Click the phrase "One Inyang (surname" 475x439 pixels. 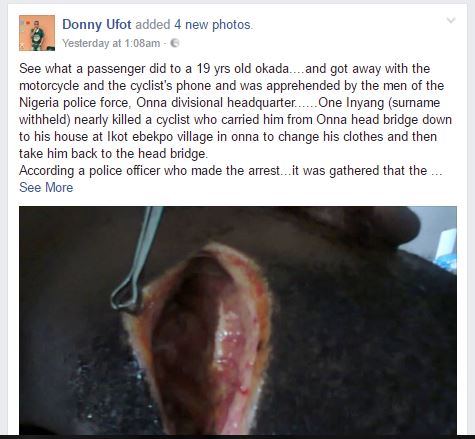click(x=379, y=102)
